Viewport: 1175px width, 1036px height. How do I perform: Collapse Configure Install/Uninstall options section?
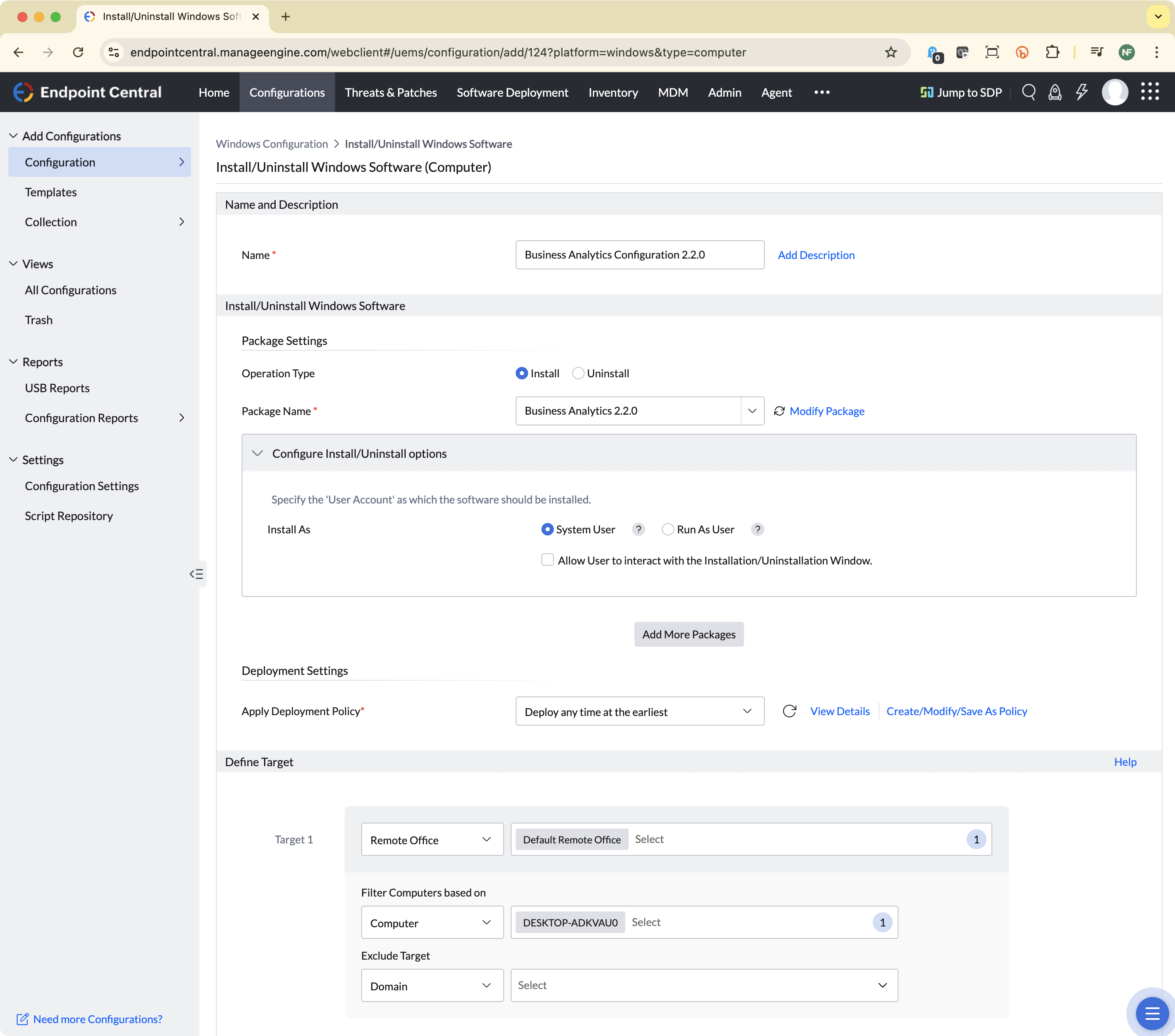[x=257, y=453]
